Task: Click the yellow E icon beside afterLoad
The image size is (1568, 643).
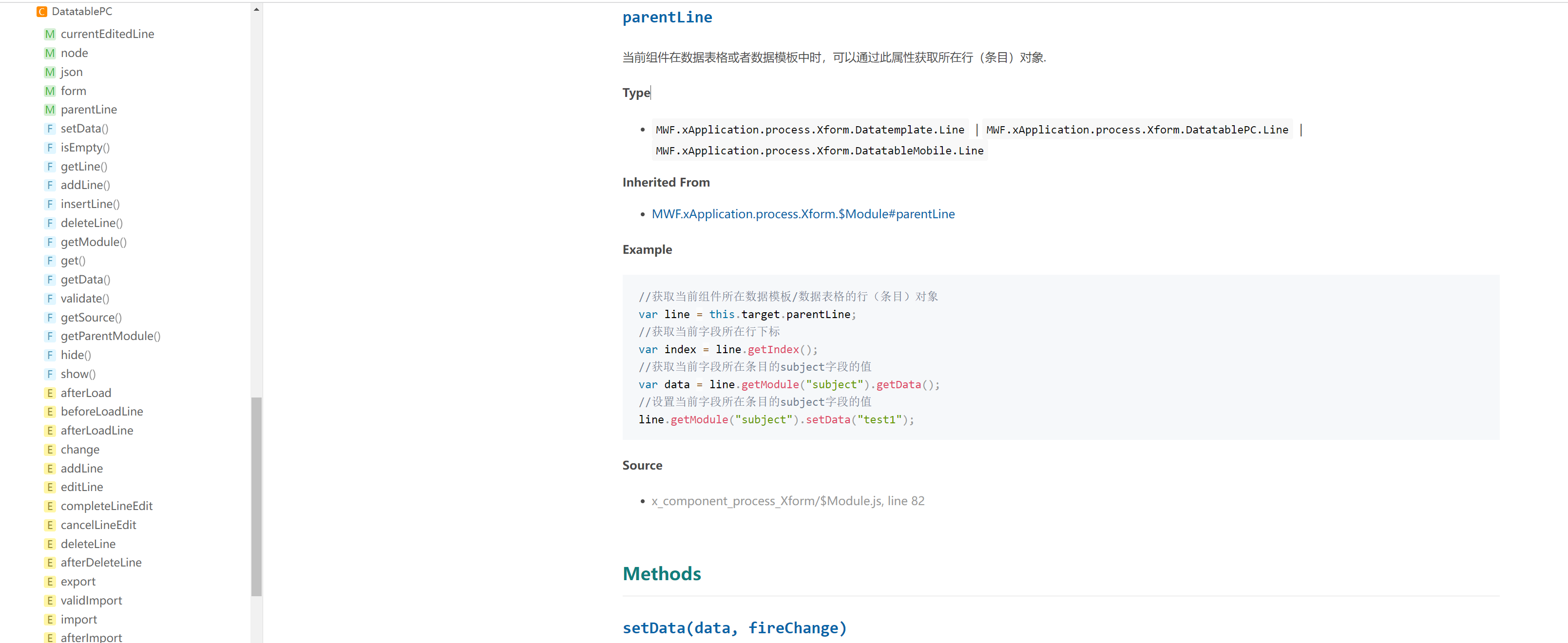Action: pyautogui.click(x=50, y=393)
